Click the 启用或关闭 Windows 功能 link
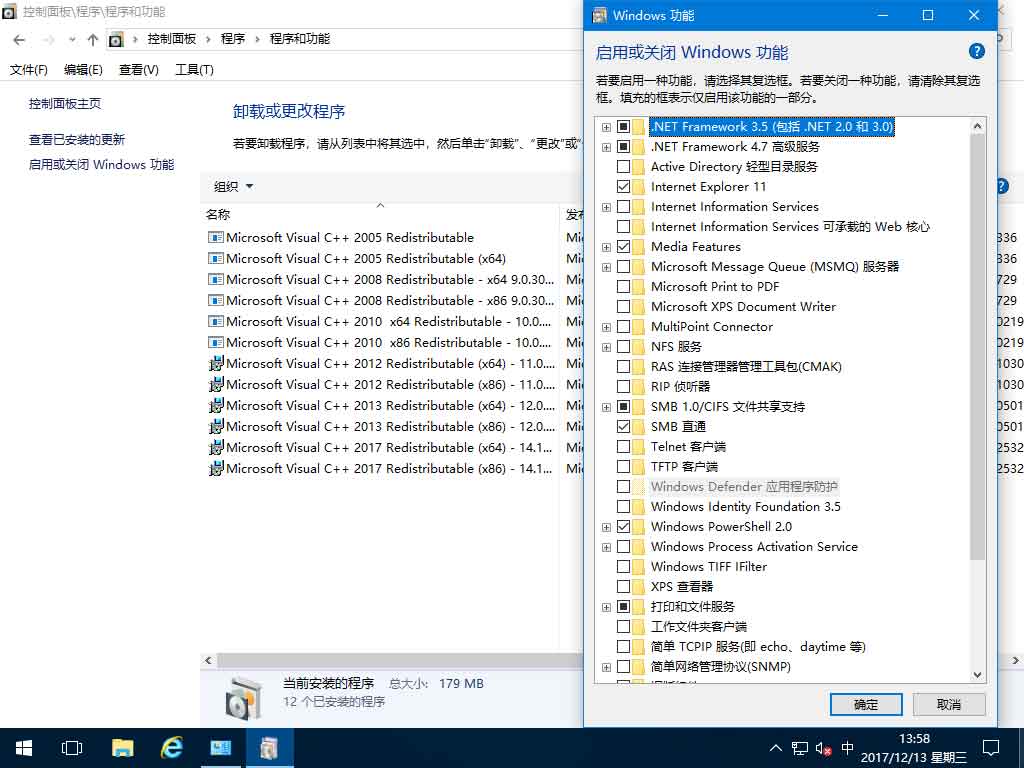The width and height of the screenshot is (1024, 768). pyautogui.click(x=101, y=165)
